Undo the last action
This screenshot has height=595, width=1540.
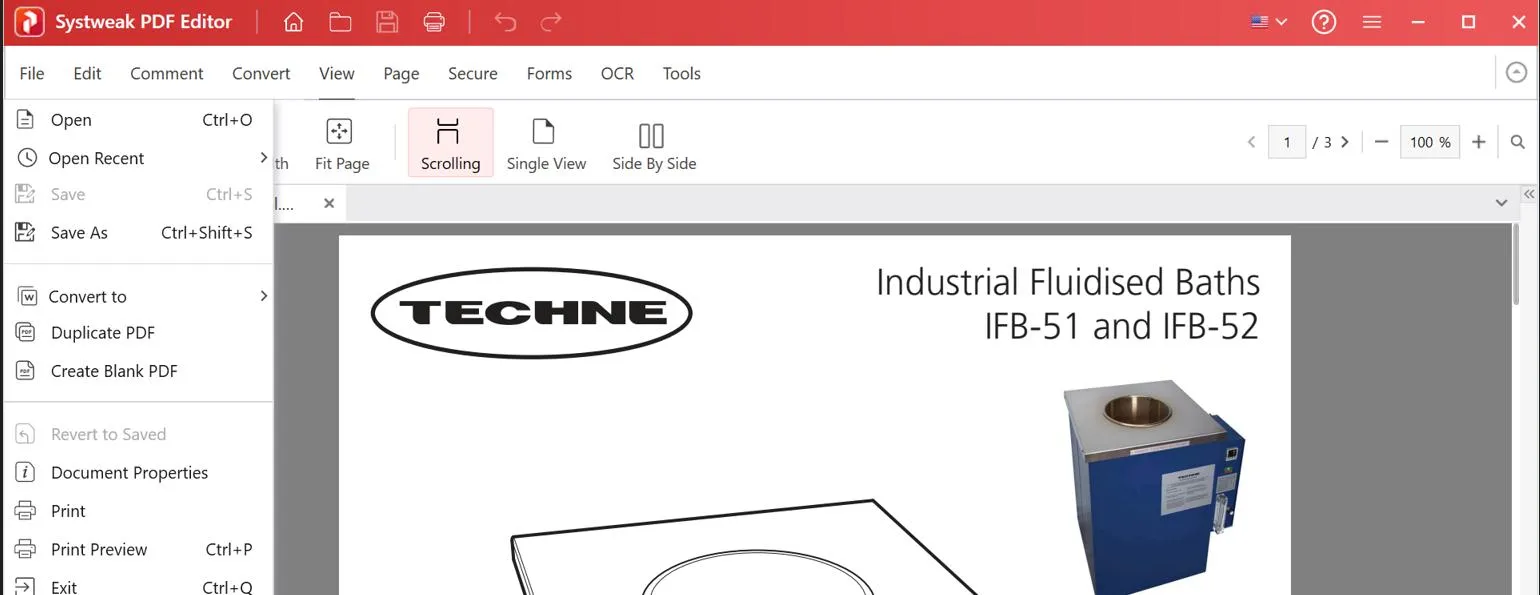point(505,22)
